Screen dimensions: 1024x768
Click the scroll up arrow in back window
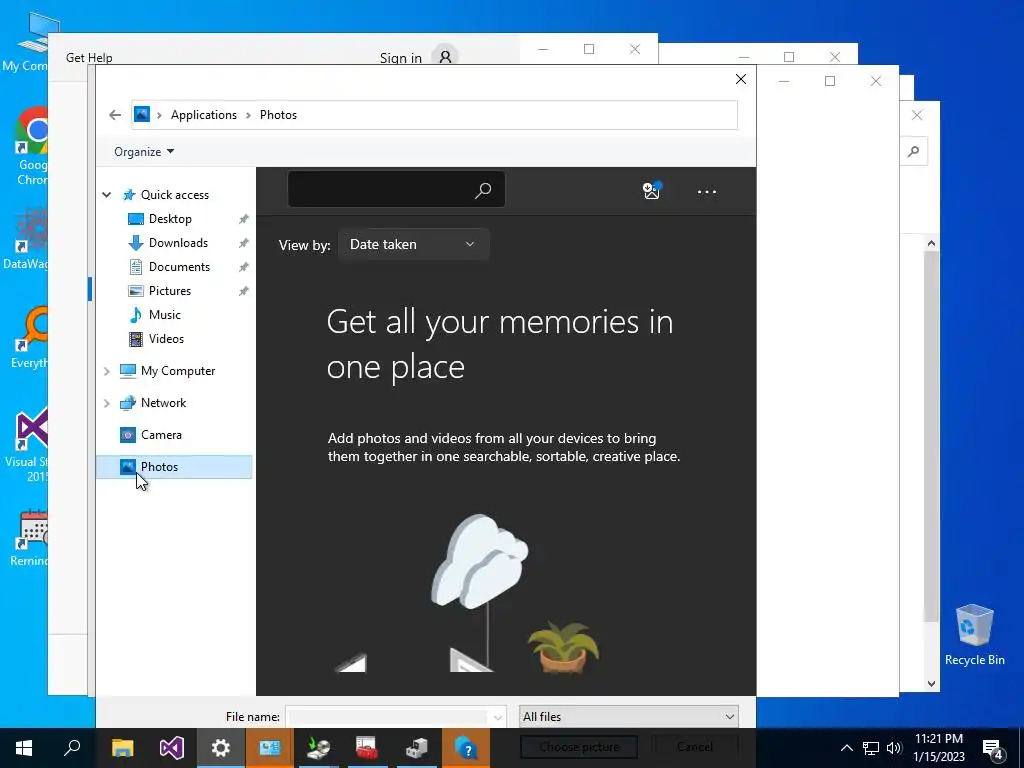[931, 244]
